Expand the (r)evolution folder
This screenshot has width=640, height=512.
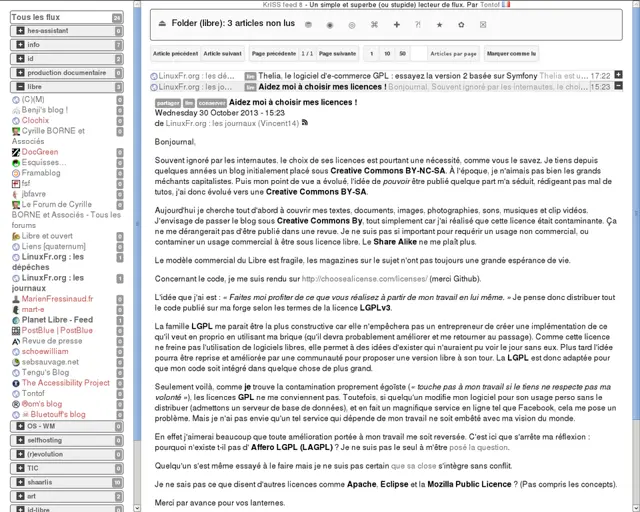(x=20, y=454)
